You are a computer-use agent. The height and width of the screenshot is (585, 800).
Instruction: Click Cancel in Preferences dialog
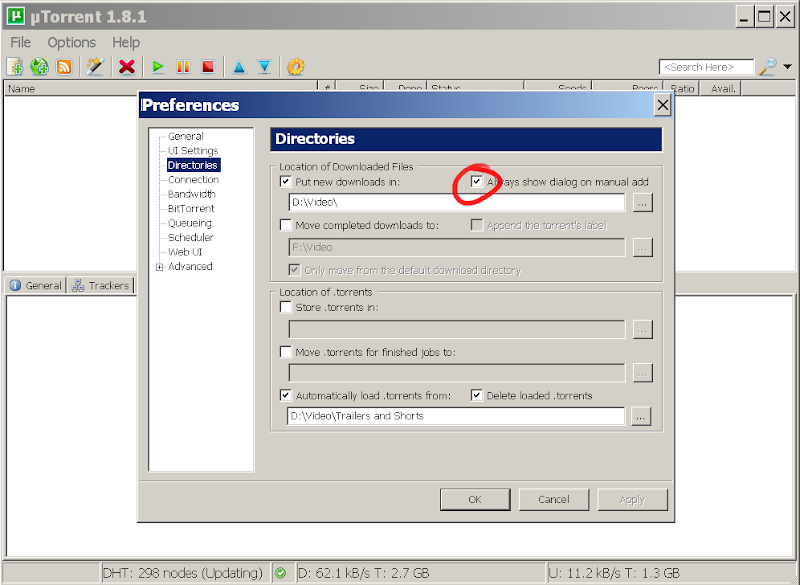[554, 499]
